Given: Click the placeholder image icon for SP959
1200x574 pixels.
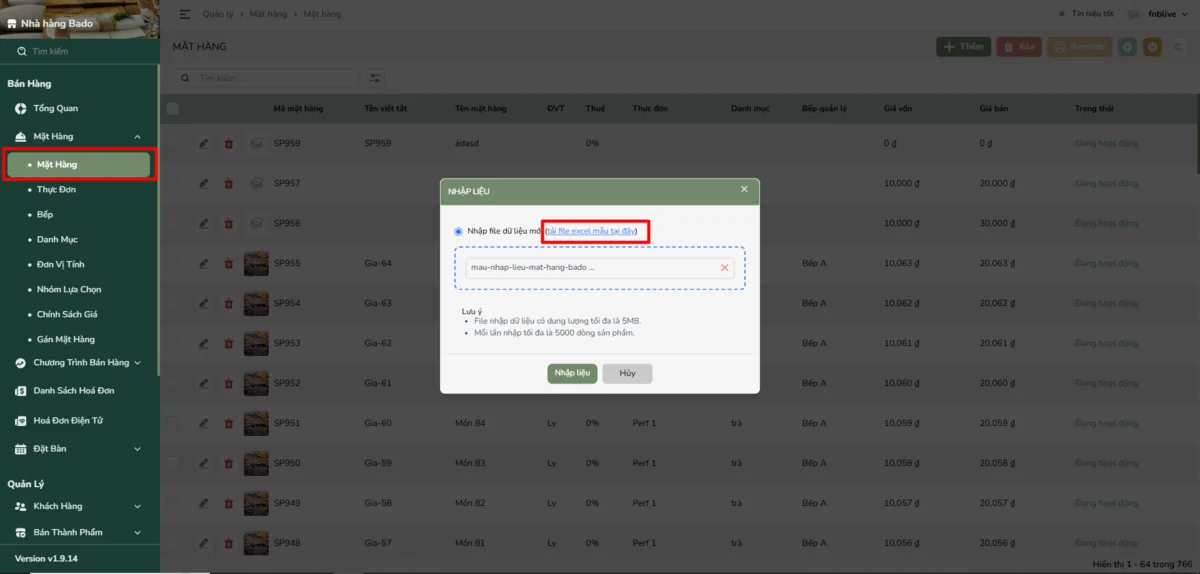Looking at the screenshot, I should [256, 144].
